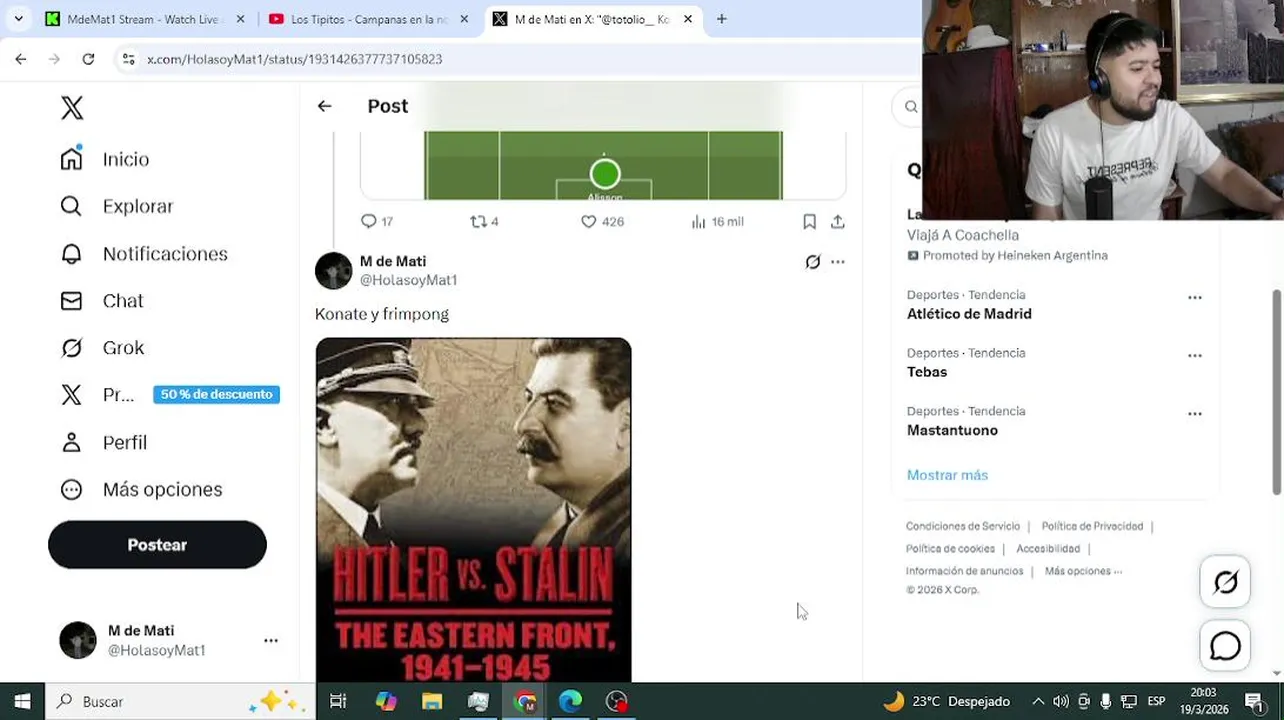The image size is (1284, 720).
Task: Bookmark the post
Action: coord(809,221)
